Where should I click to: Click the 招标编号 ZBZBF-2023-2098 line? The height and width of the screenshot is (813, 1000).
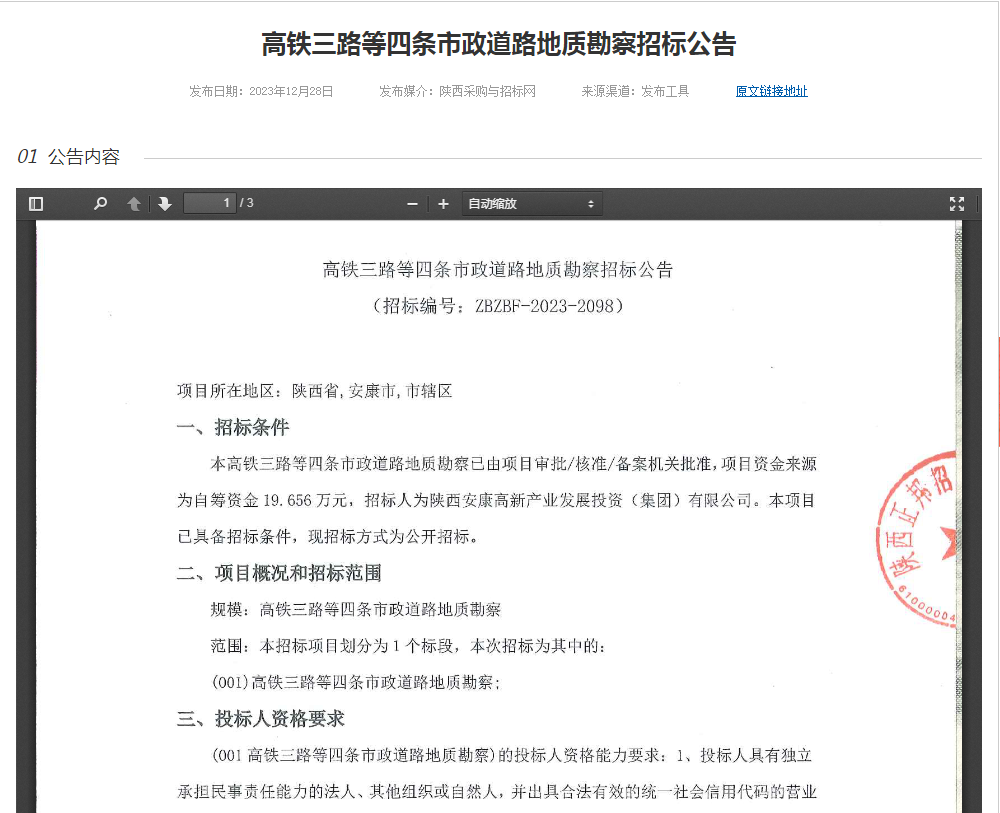(x=498, y=306)
